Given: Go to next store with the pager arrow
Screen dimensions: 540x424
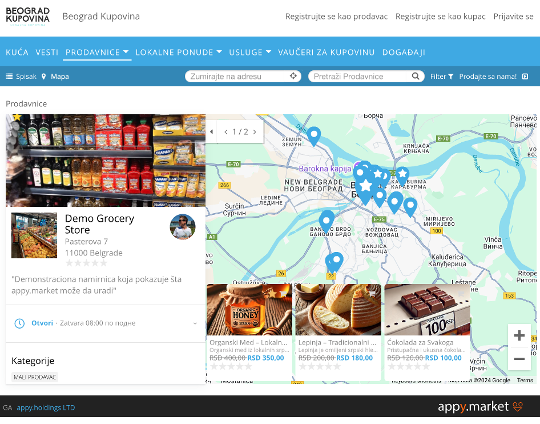Looking at the screenshot, I should point(255,132).
